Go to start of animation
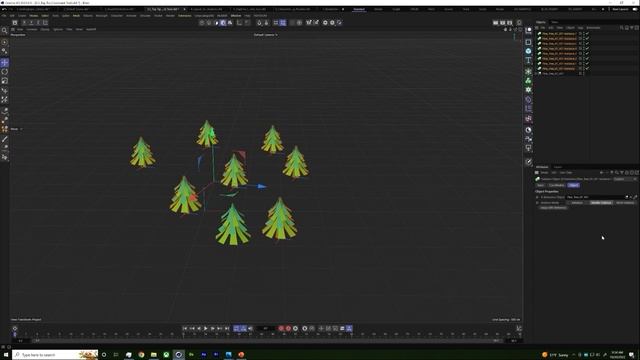Viewport: 640px width, 360px height. point(185,328)
